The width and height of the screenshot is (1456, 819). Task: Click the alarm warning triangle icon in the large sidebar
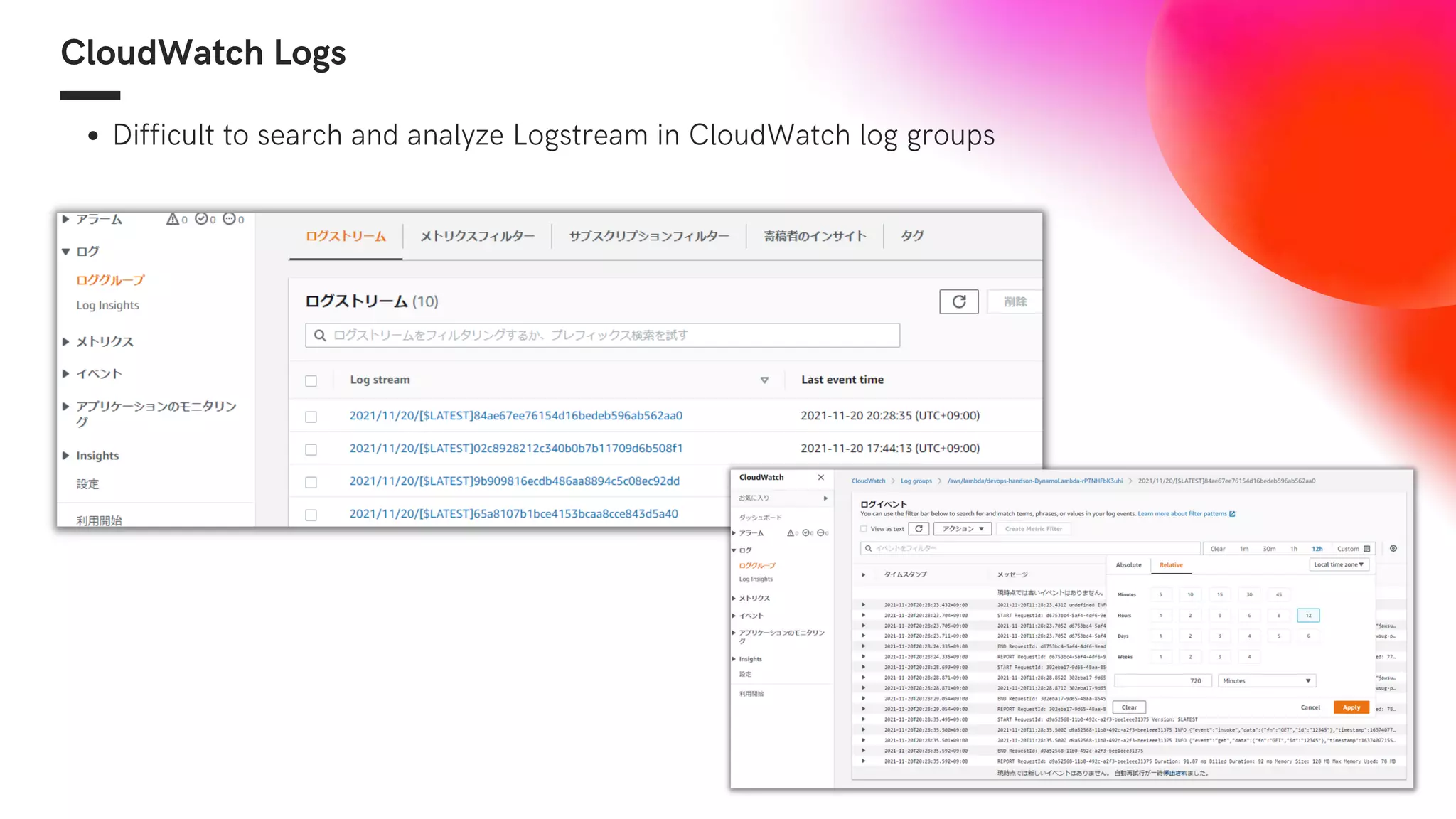pos(173,219)
